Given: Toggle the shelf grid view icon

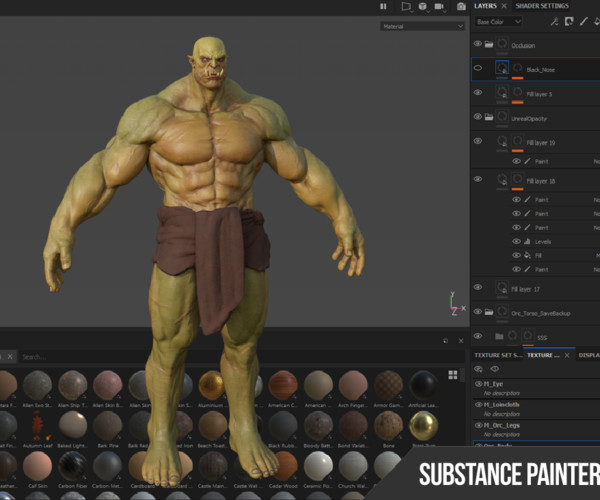Looking at the screenshot, I should pyautogui.click(x=453, y=375).
